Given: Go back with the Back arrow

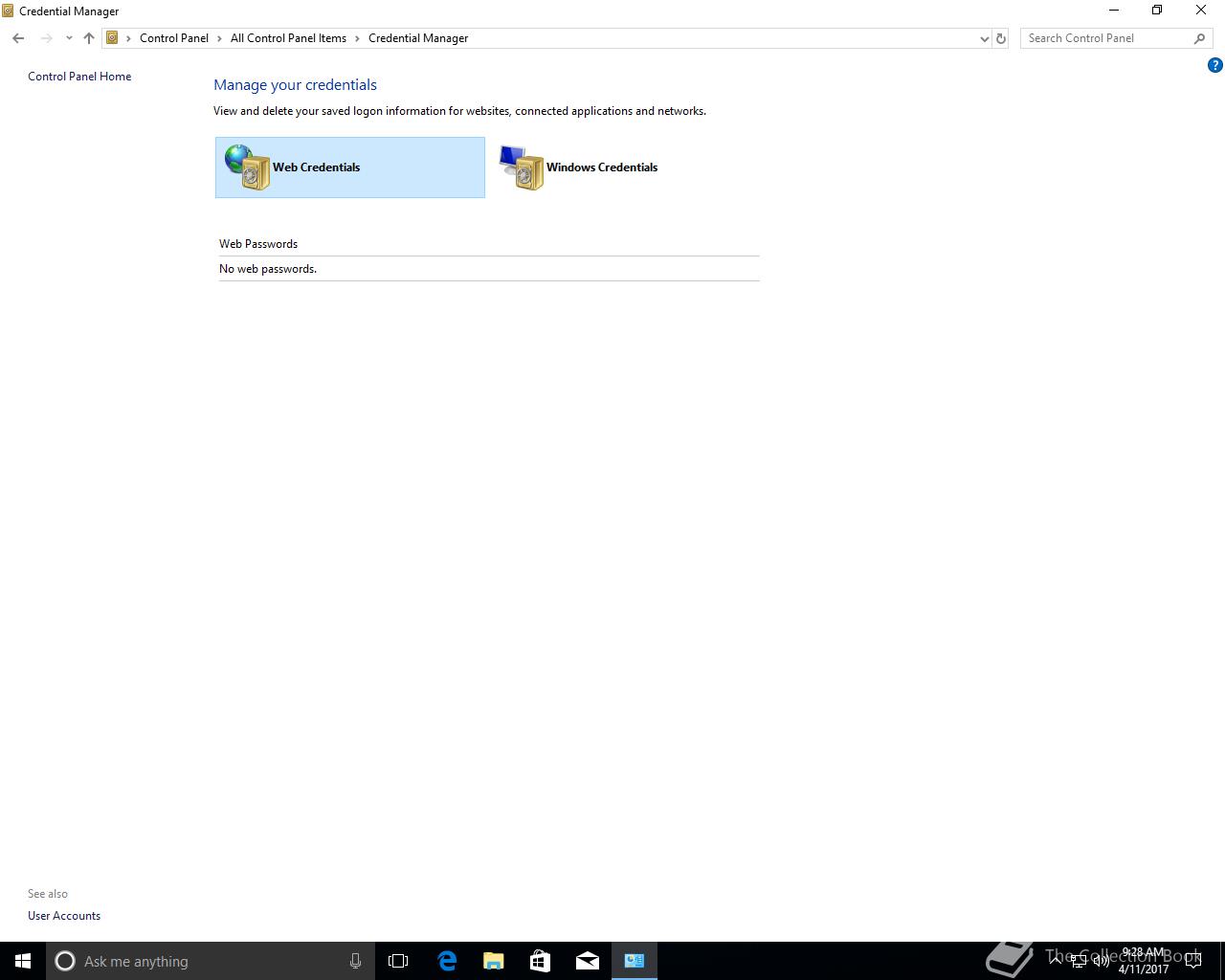Looking at the screenshot, I should click(x=18, y=38).
